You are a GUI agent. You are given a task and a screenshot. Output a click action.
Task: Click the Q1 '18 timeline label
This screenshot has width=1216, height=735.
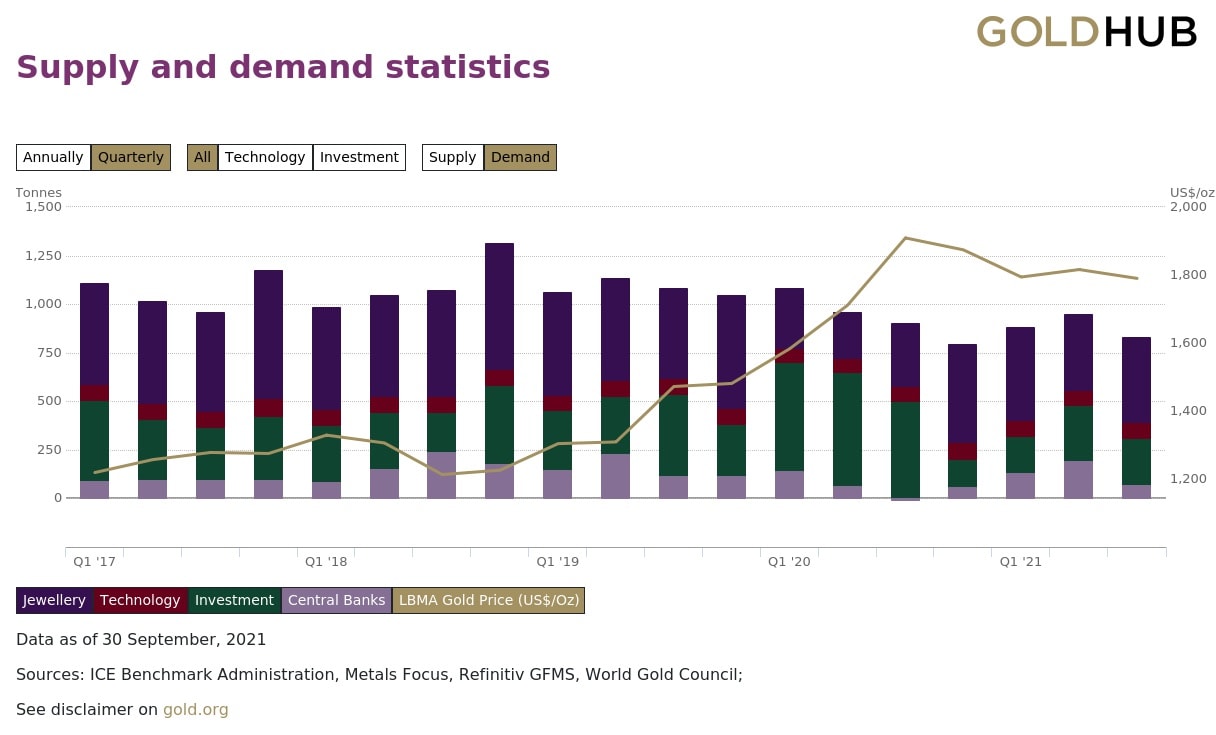[326, 562]
